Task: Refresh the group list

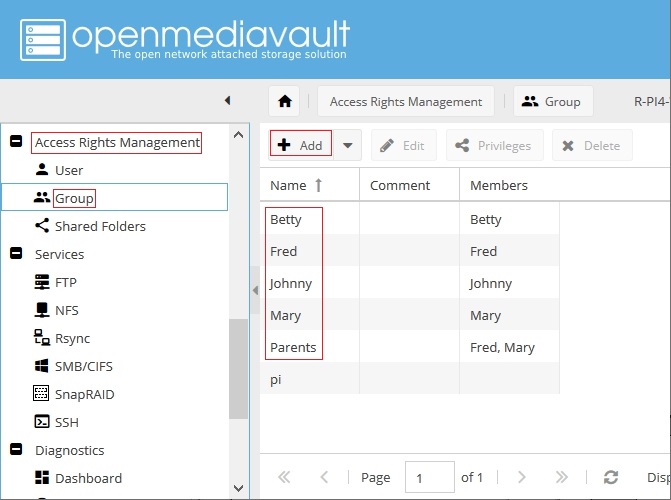Action: pyautogui.click(x=611, y=477)
